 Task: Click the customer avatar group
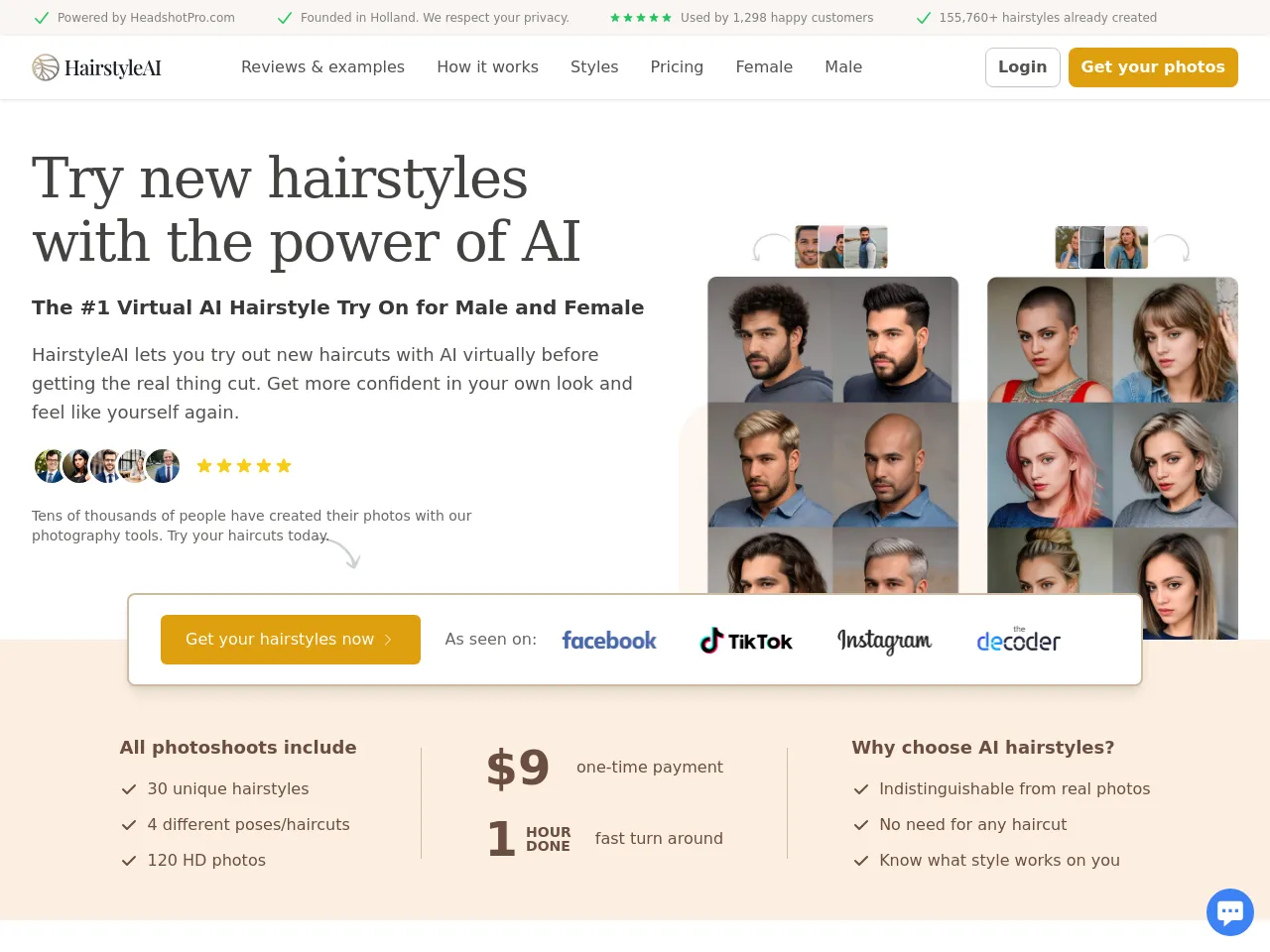click(107, 466)
